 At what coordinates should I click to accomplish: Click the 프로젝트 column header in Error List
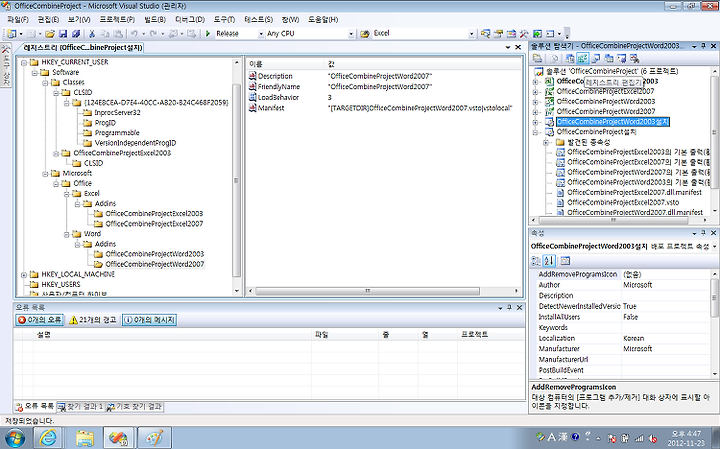[x=490, y=335]
